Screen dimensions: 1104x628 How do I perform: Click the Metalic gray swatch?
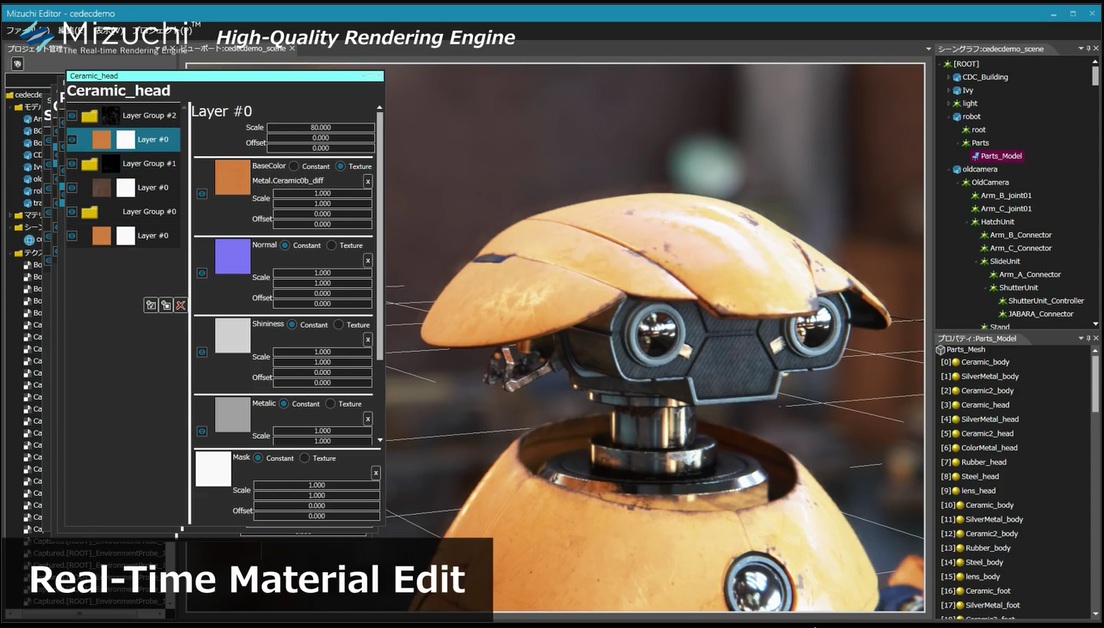232,414
